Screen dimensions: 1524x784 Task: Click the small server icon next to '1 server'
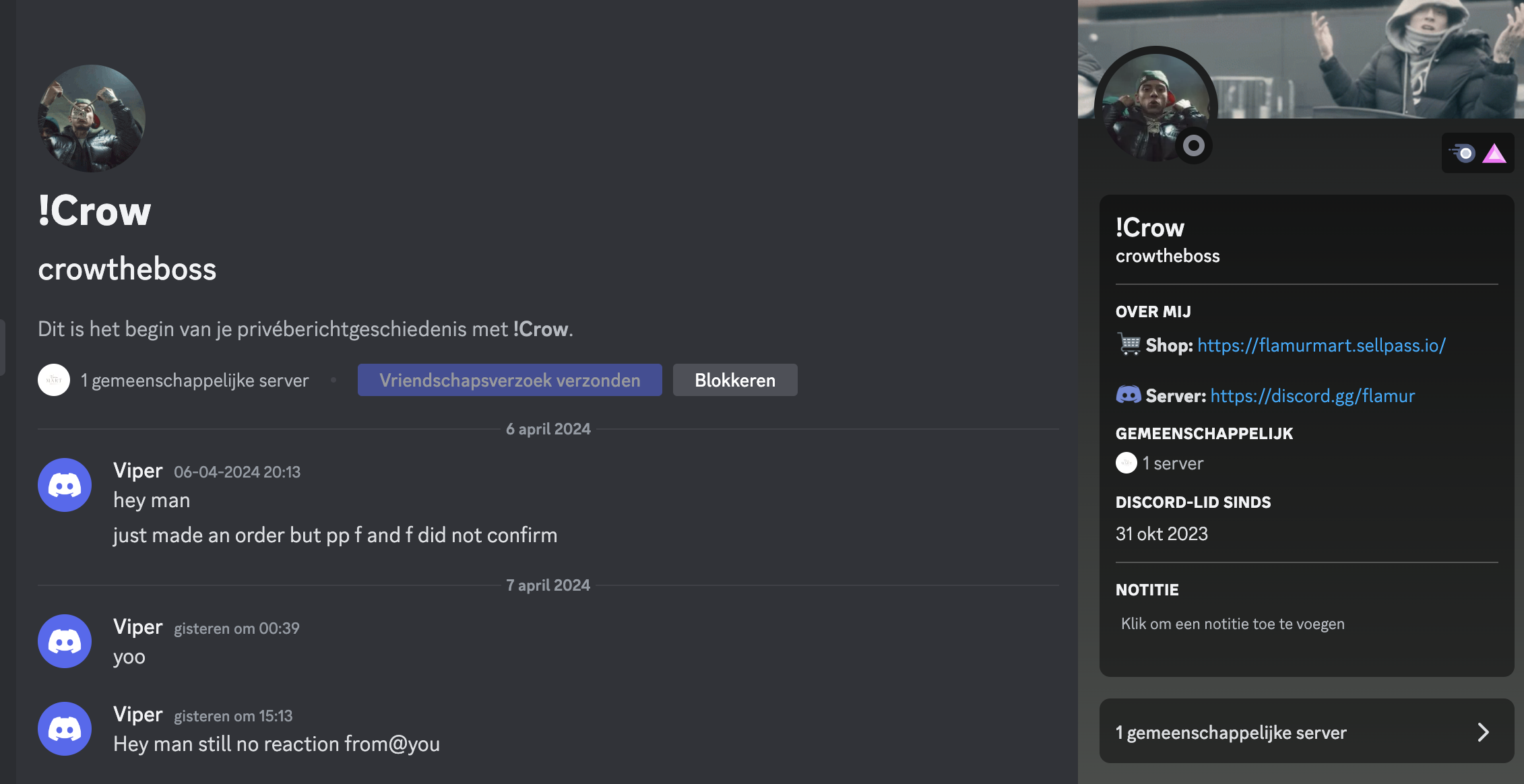[x=1126, y=463]
